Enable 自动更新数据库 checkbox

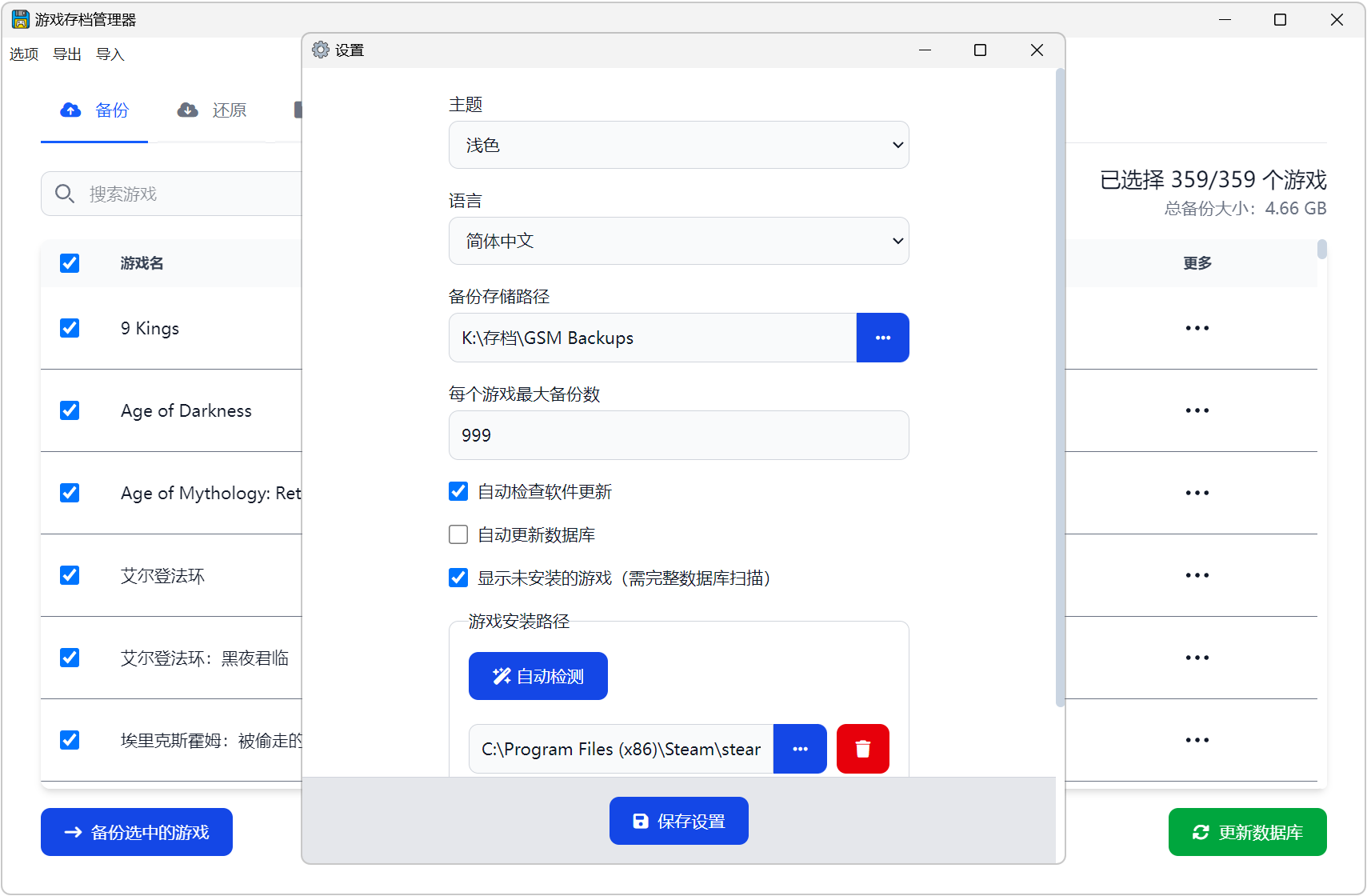(458, 534)
